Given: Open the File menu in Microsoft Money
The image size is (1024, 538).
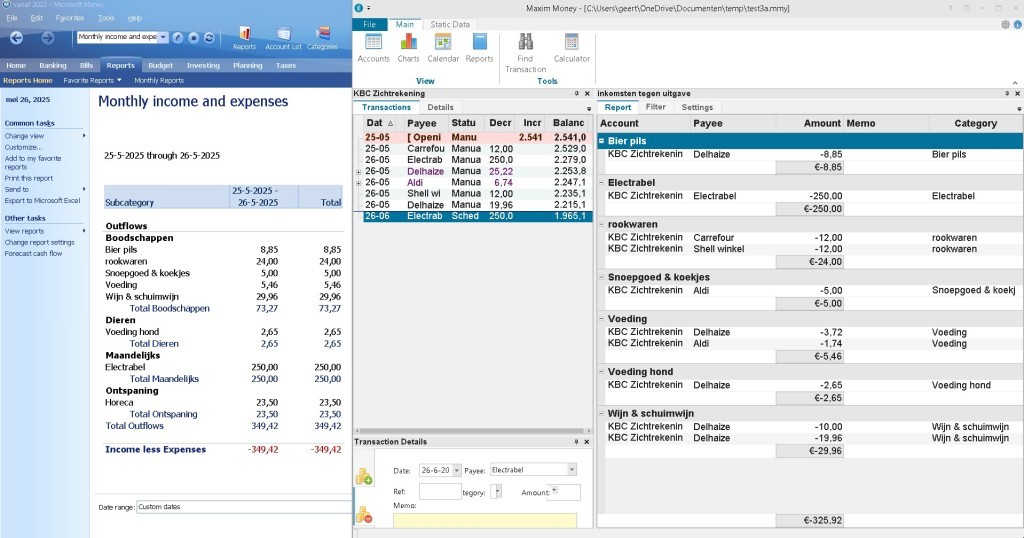Looking at the screenshot, I should (12, 18).
